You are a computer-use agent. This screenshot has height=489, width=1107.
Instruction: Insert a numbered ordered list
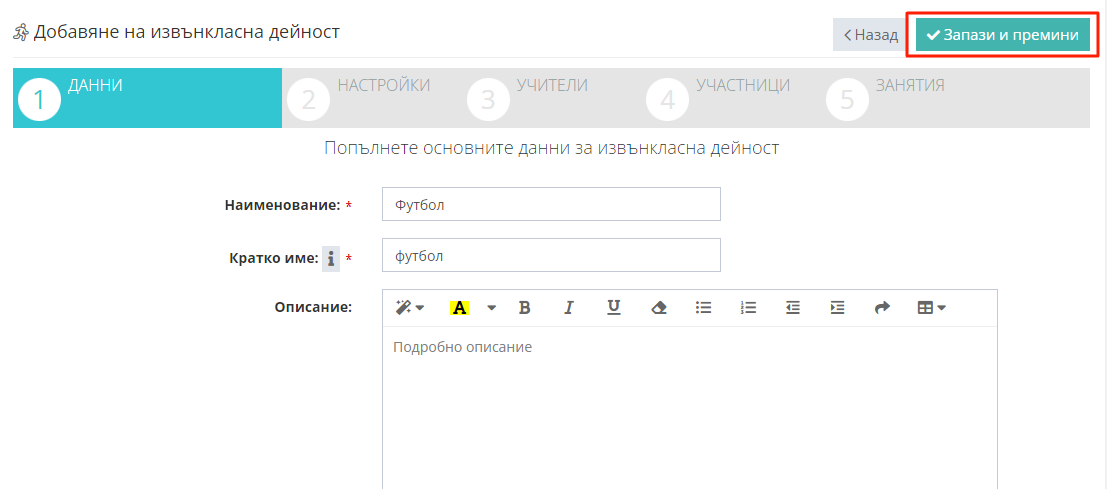coord(748,308)
